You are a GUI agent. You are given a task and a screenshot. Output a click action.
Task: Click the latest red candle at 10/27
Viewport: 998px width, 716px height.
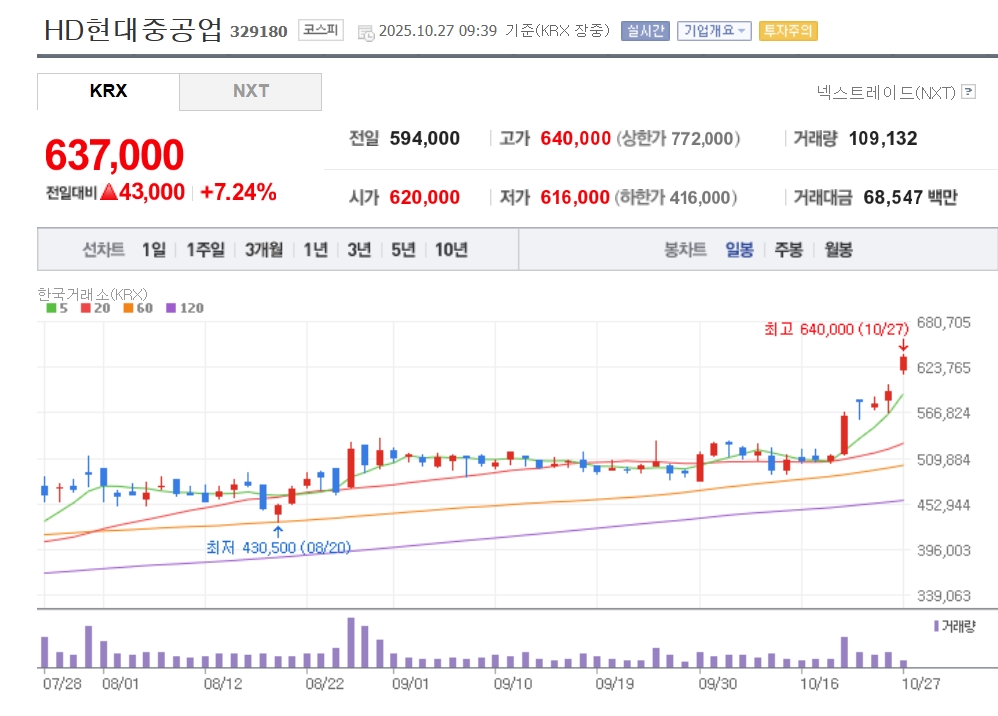(x=903, y=363)
